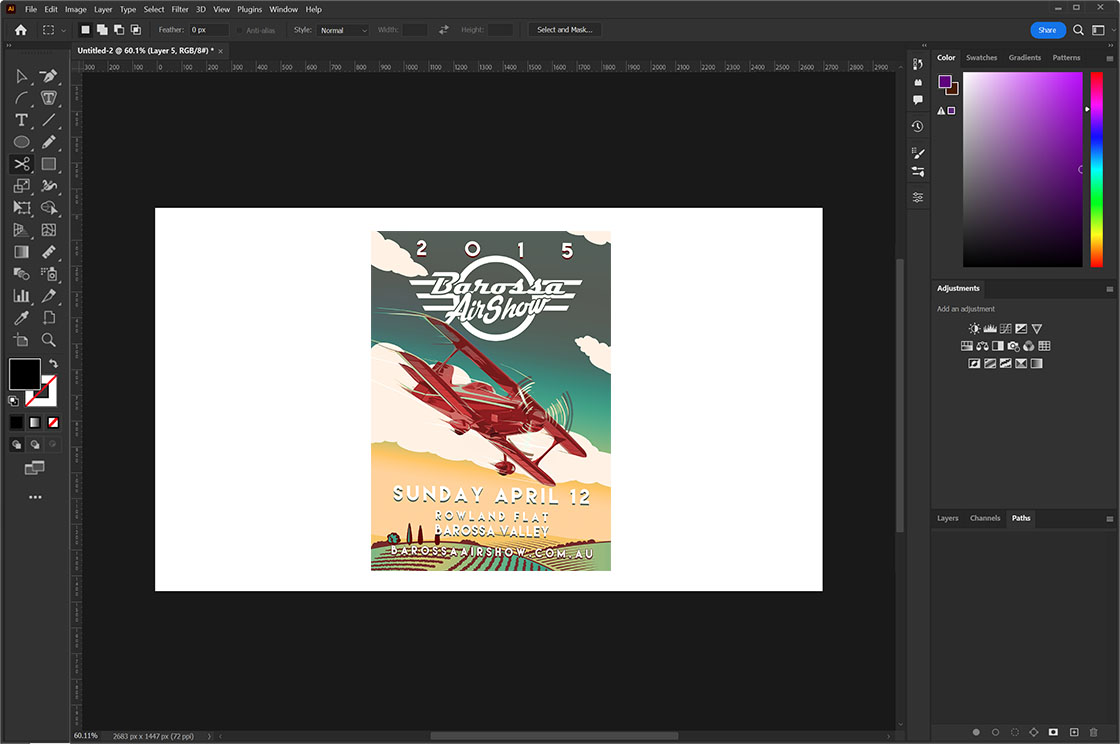Viewport: 1120px width, 744px height.
Task: Reset to default fill and stroke
Action: click(13, 401)
